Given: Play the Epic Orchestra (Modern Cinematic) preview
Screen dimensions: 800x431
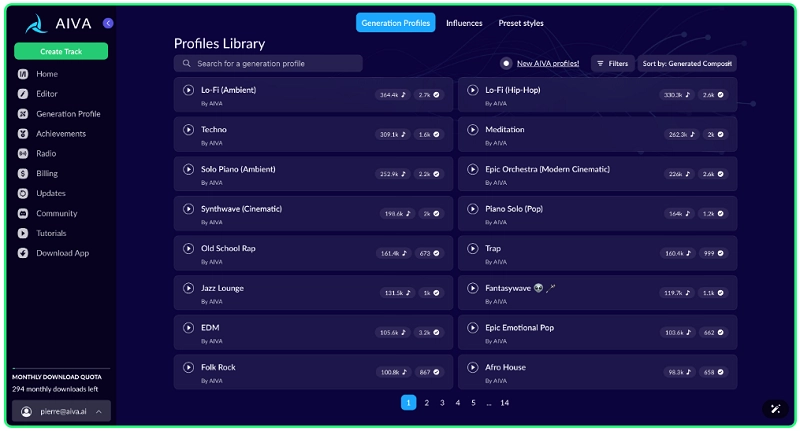Looking at the screenshot, I should click(x=472, y=169).
